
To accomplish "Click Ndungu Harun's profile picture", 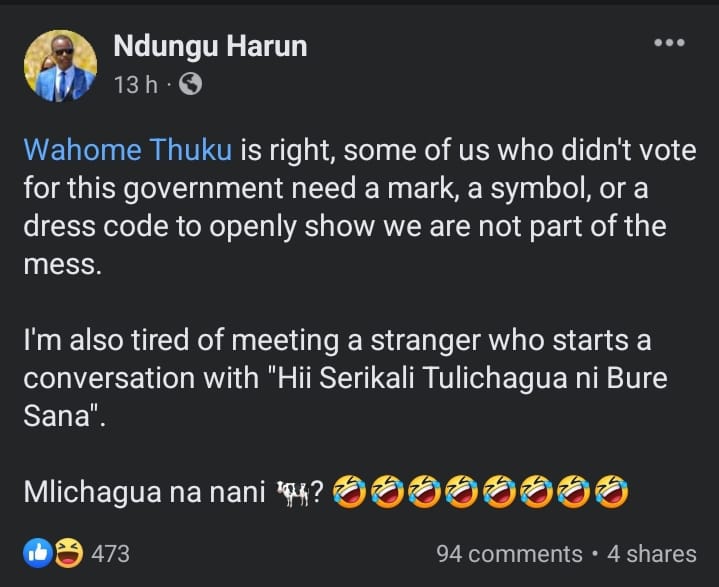I will [60, 65].
